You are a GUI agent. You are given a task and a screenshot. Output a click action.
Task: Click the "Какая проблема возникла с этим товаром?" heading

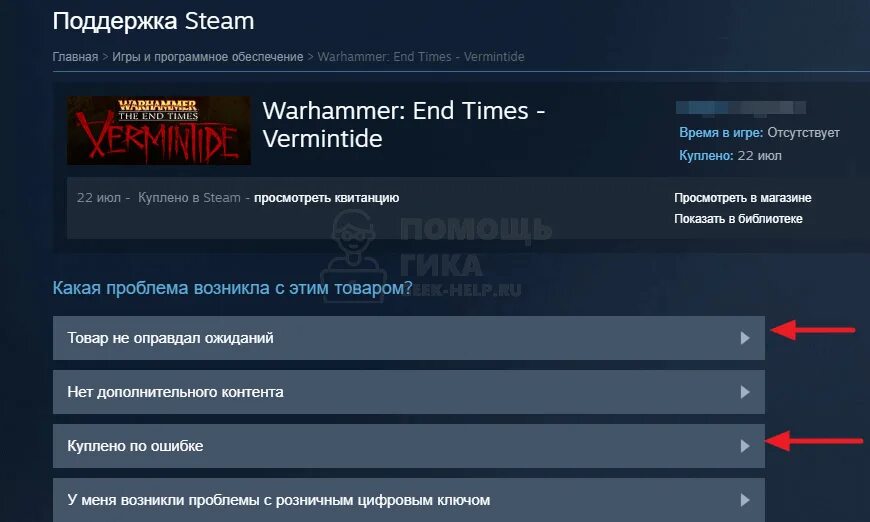[232, 288]
